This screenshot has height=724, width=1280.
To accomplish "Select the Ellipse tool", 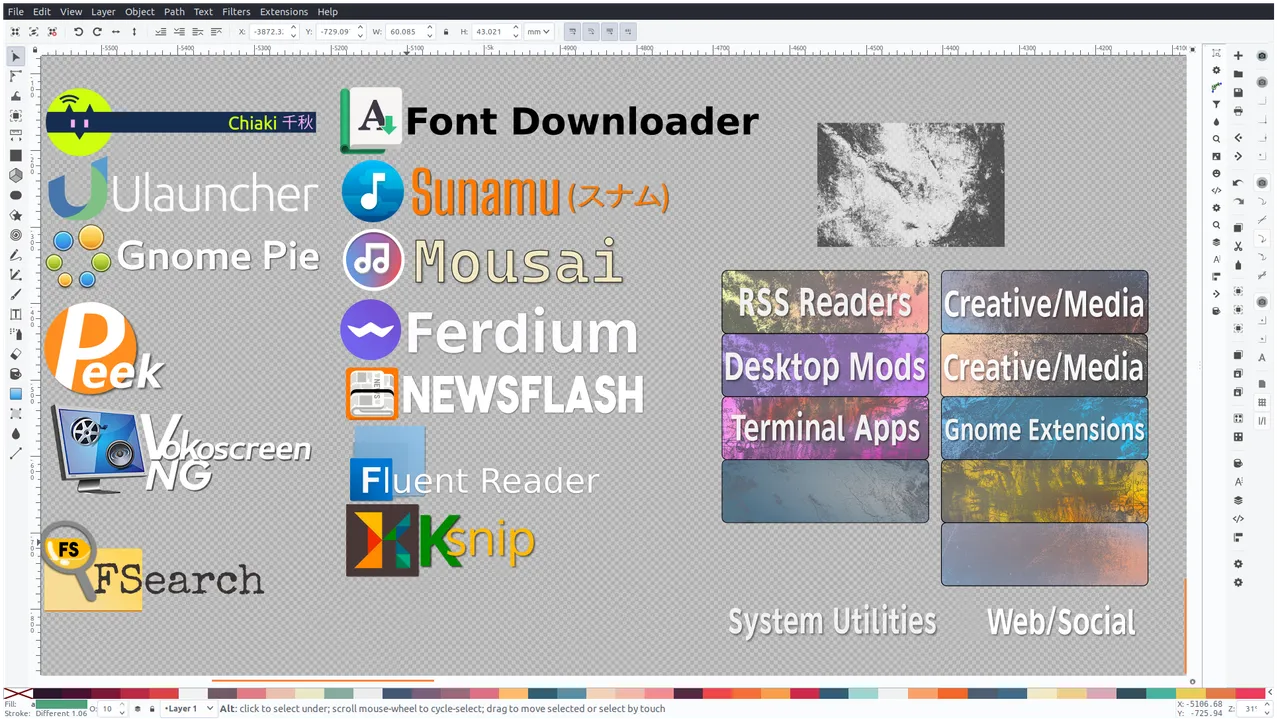I will click(16, 195).
